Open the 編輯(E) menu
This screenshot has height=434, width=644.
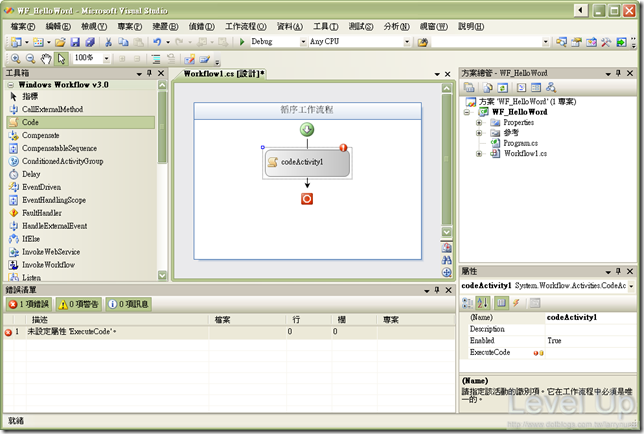pyautogui.click(x=58, y=27)
